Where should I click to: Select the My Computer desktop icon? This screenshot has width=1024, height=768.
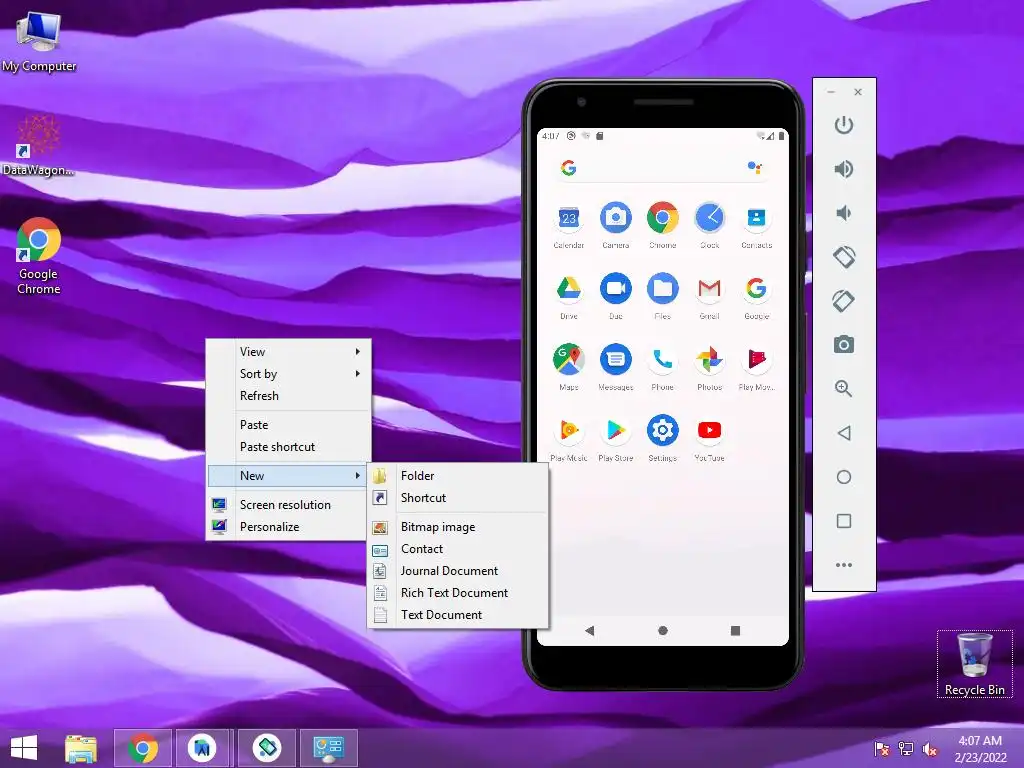click(39, 40)
